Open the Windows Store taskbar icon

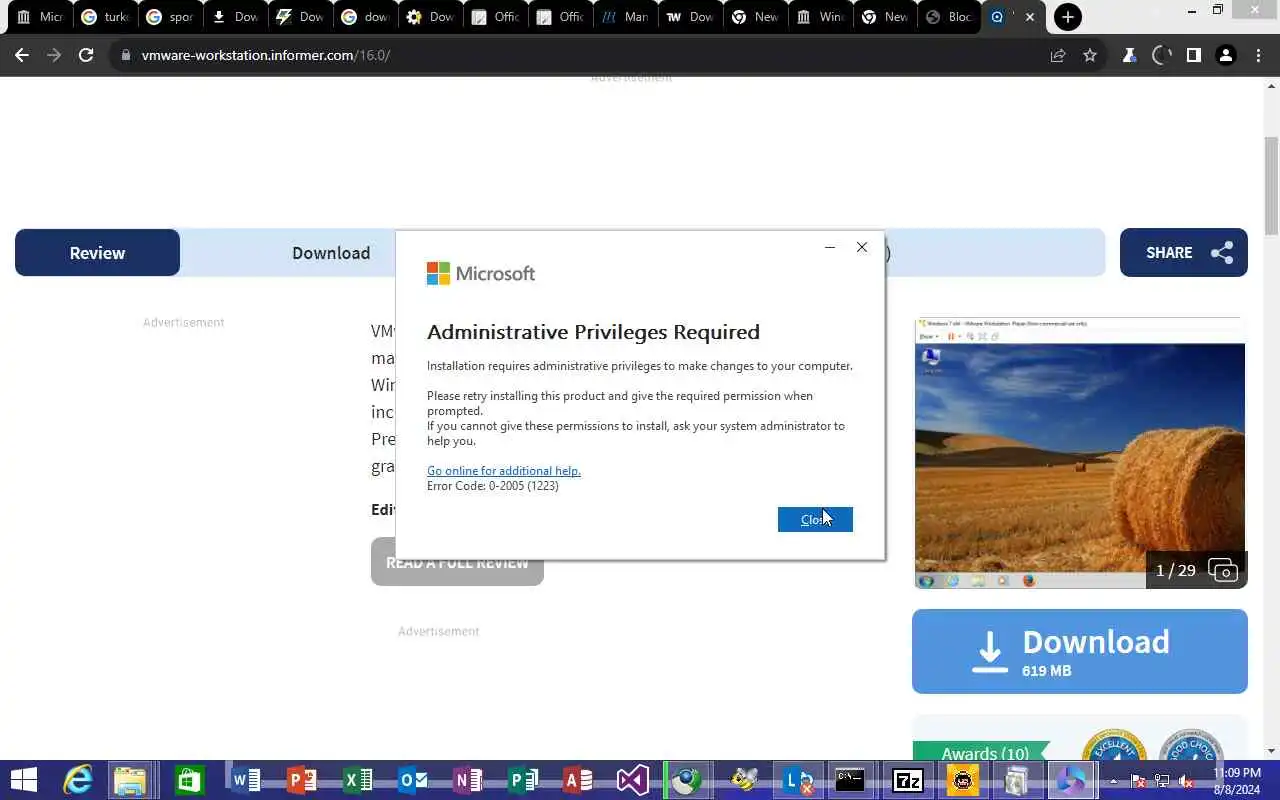(x=189, y=780)
